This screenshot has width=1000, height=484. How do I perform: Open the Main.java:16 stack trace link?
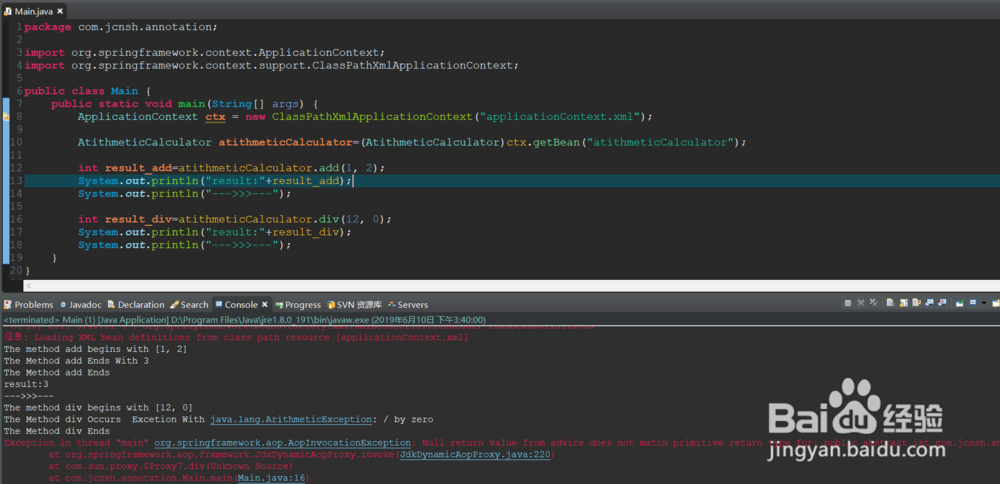click(x=271, y=478)
